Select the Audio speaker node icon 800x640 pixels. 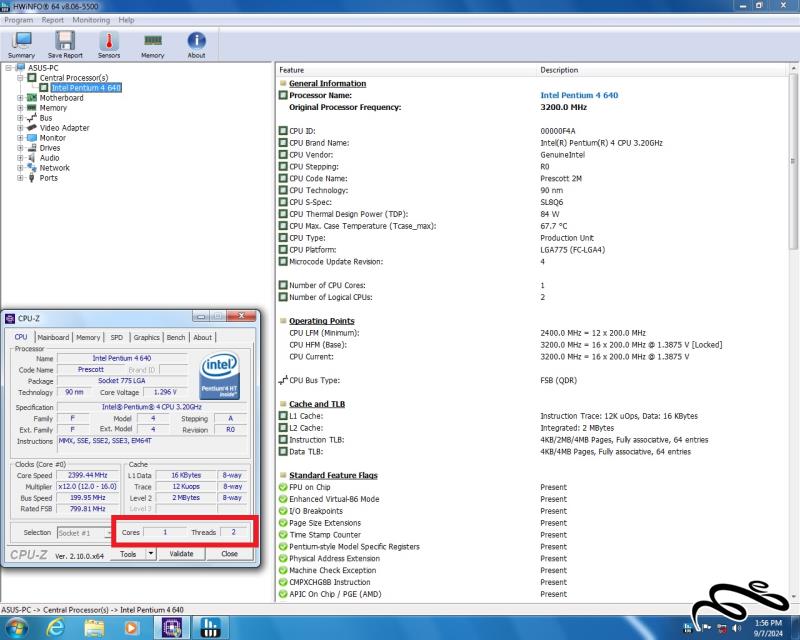click(x=32, y=158)
